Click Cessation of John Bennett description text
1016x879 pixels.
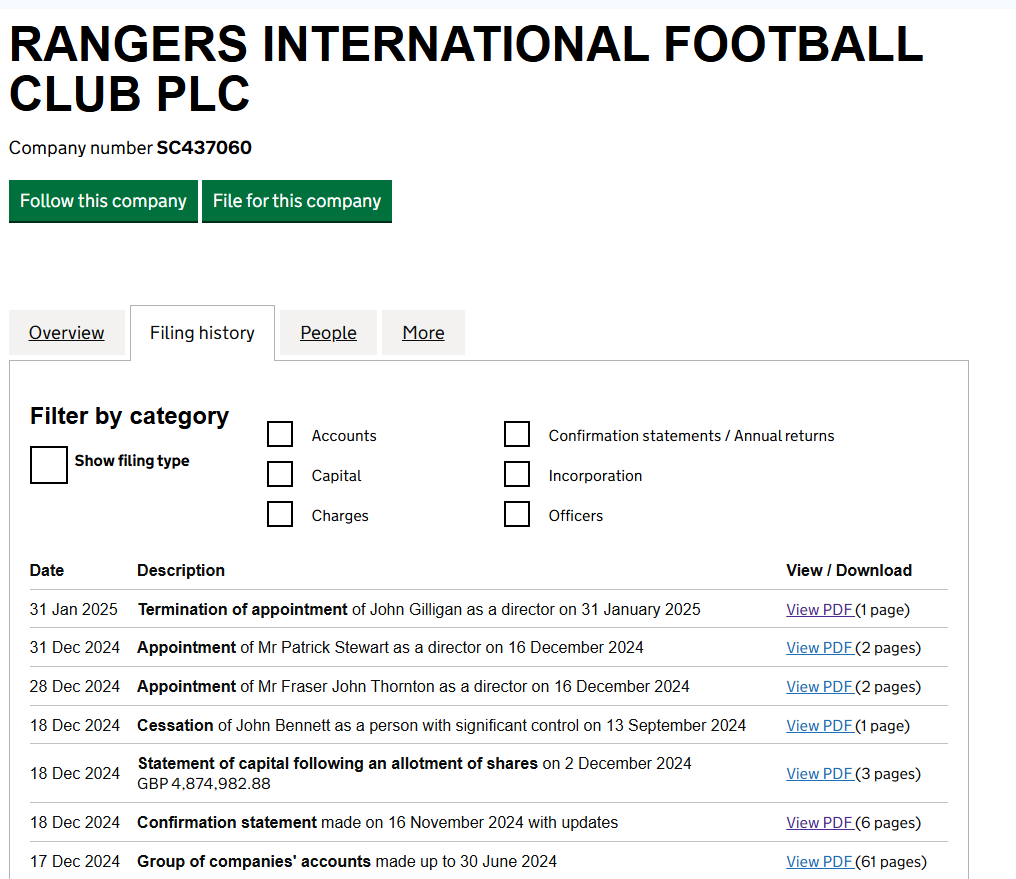tap(441, 725)
